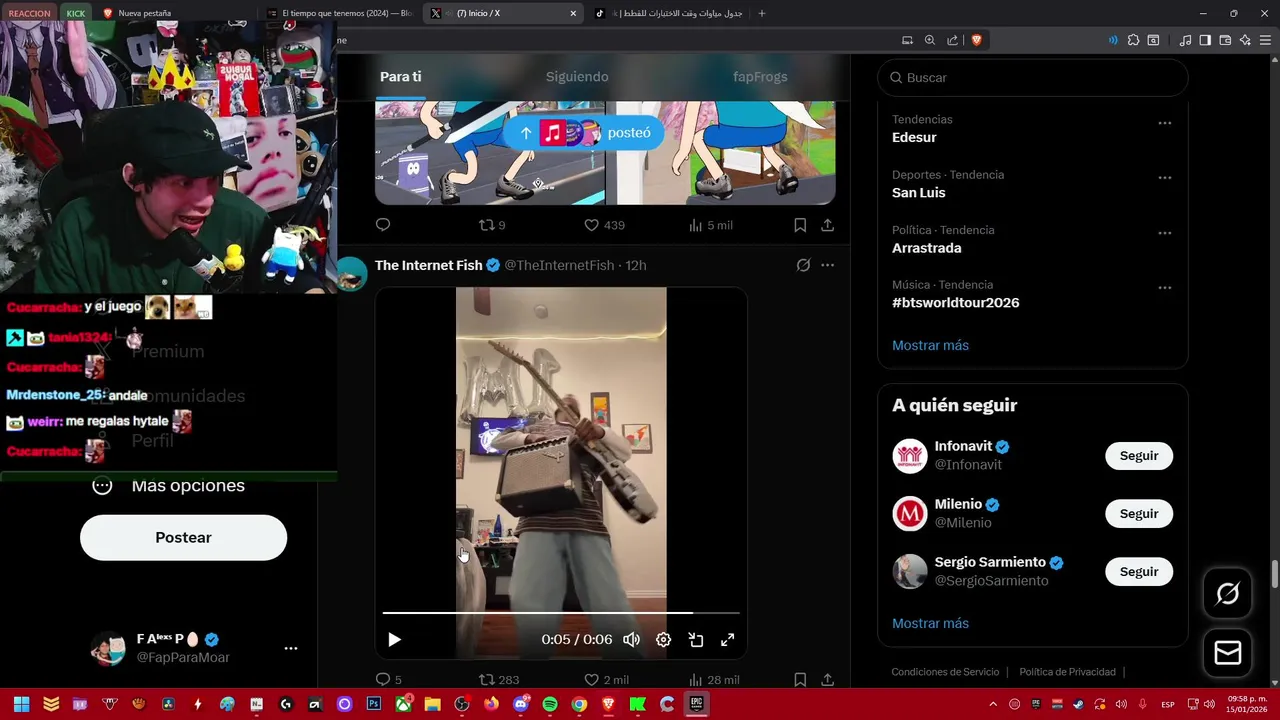This screenshot has width=1280, height=720.
Task: Enter fullscreen for the video
Action: [728, 640]
